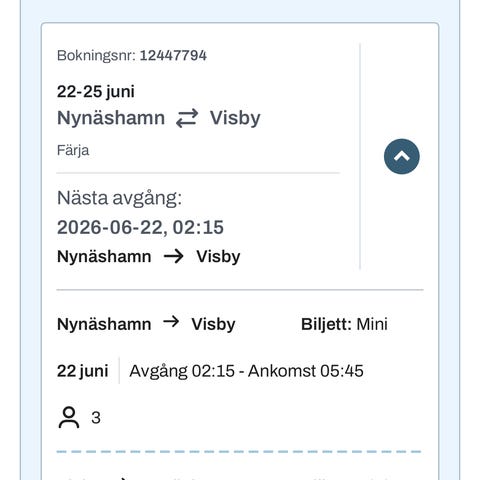Image resolution: width=480 pixels, height=480 pixels.
Task: Click the passenger count 3
Action: (x=96, y=418)
